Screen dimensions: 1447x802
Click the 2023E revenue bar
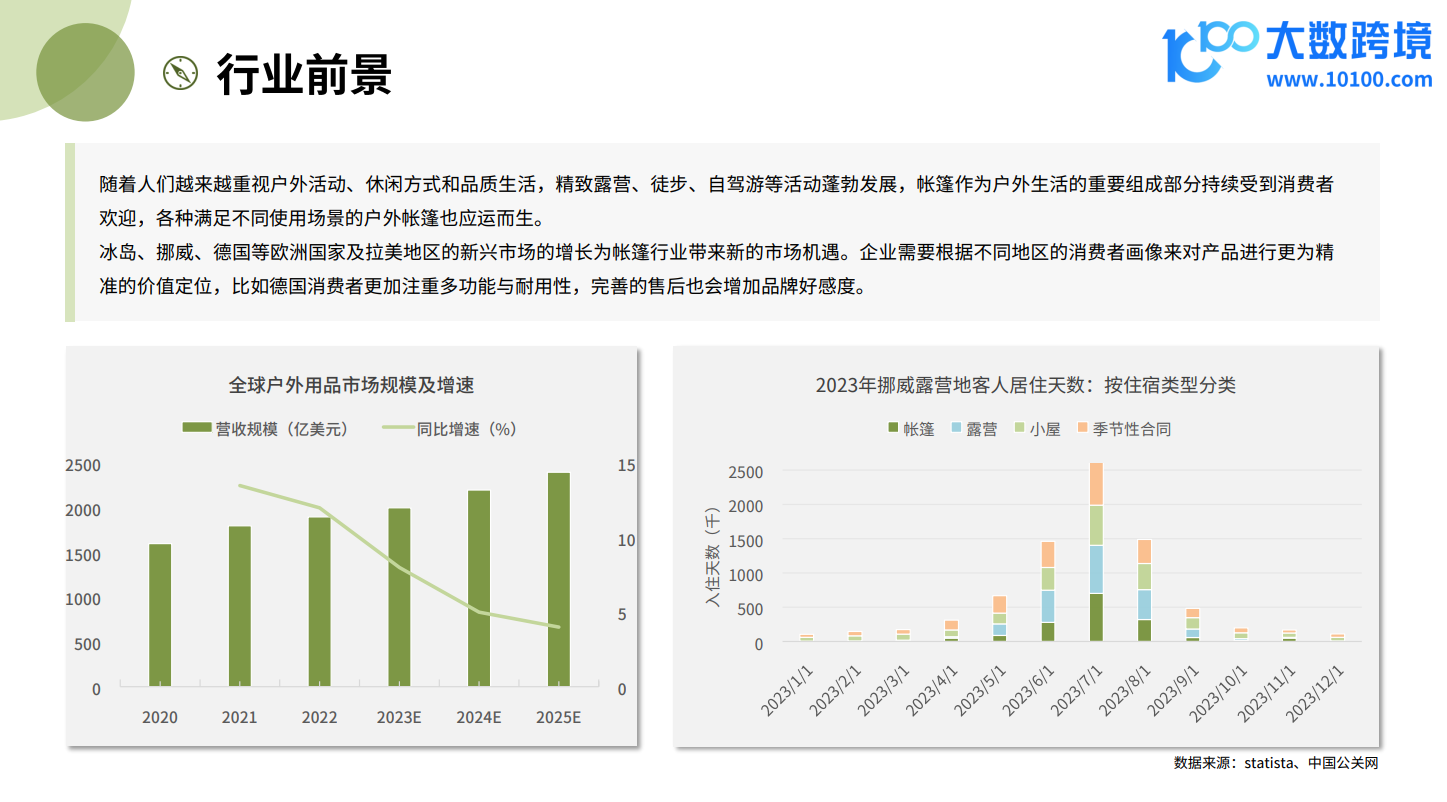tap(399, 598)
